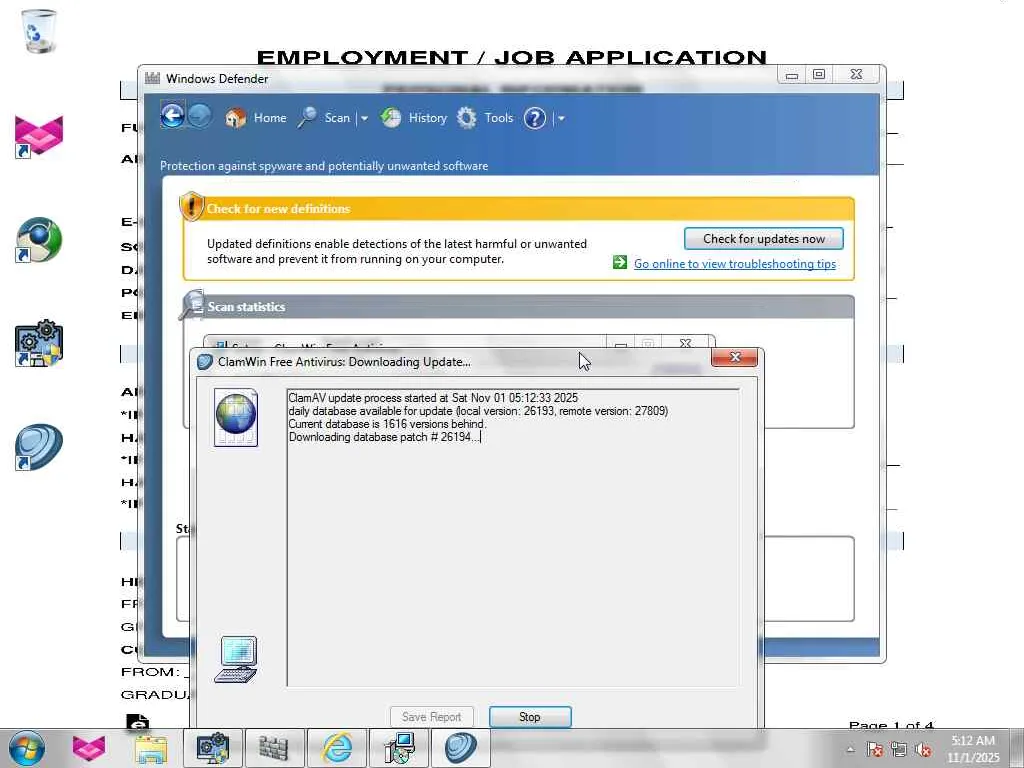The image size is (1024, 768).
Task: Click 'Current database is 1616 versions behind' line
Action: click(x=387, y=424)
